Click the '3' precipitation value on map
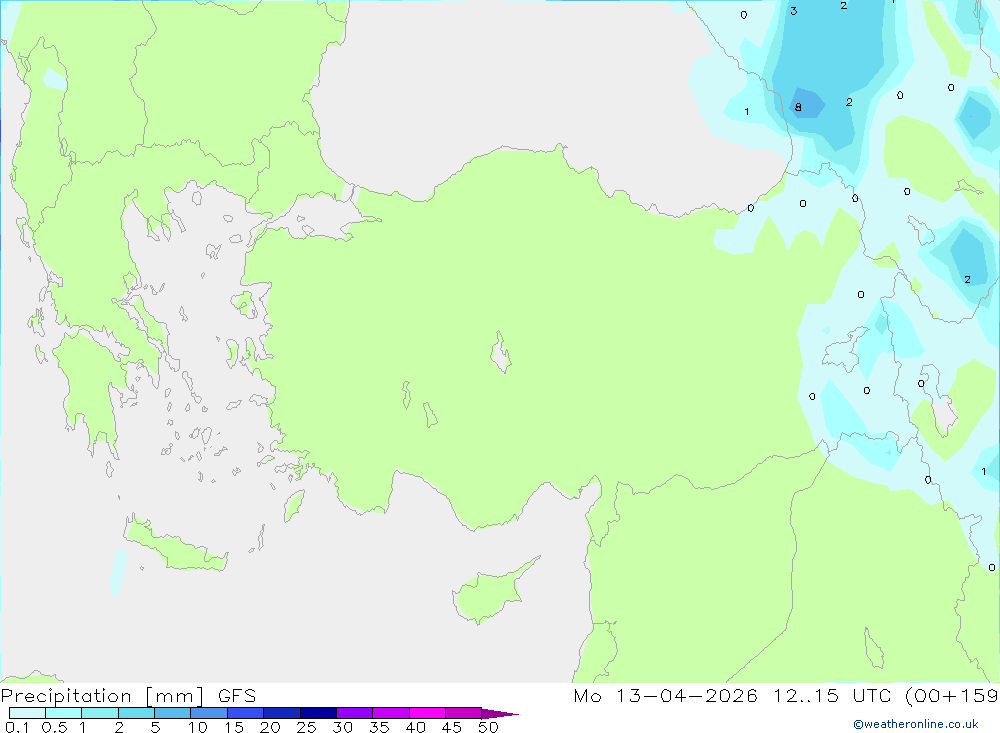 coord(793,11)
